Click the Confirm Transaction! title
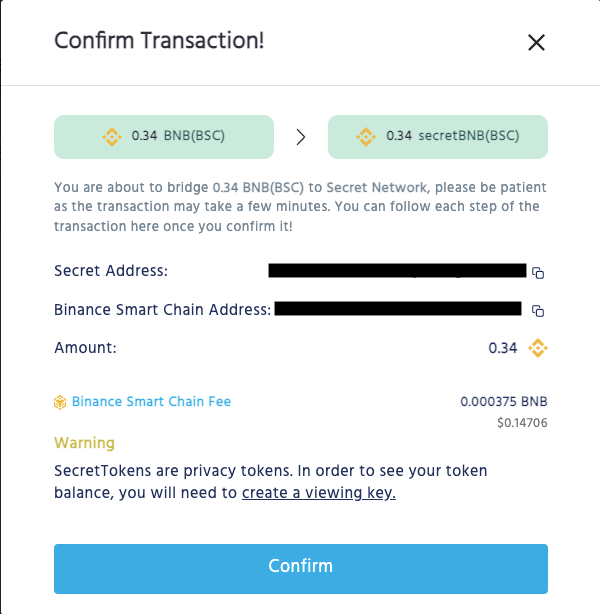The image size is (600, 614). tap(159, 41)
